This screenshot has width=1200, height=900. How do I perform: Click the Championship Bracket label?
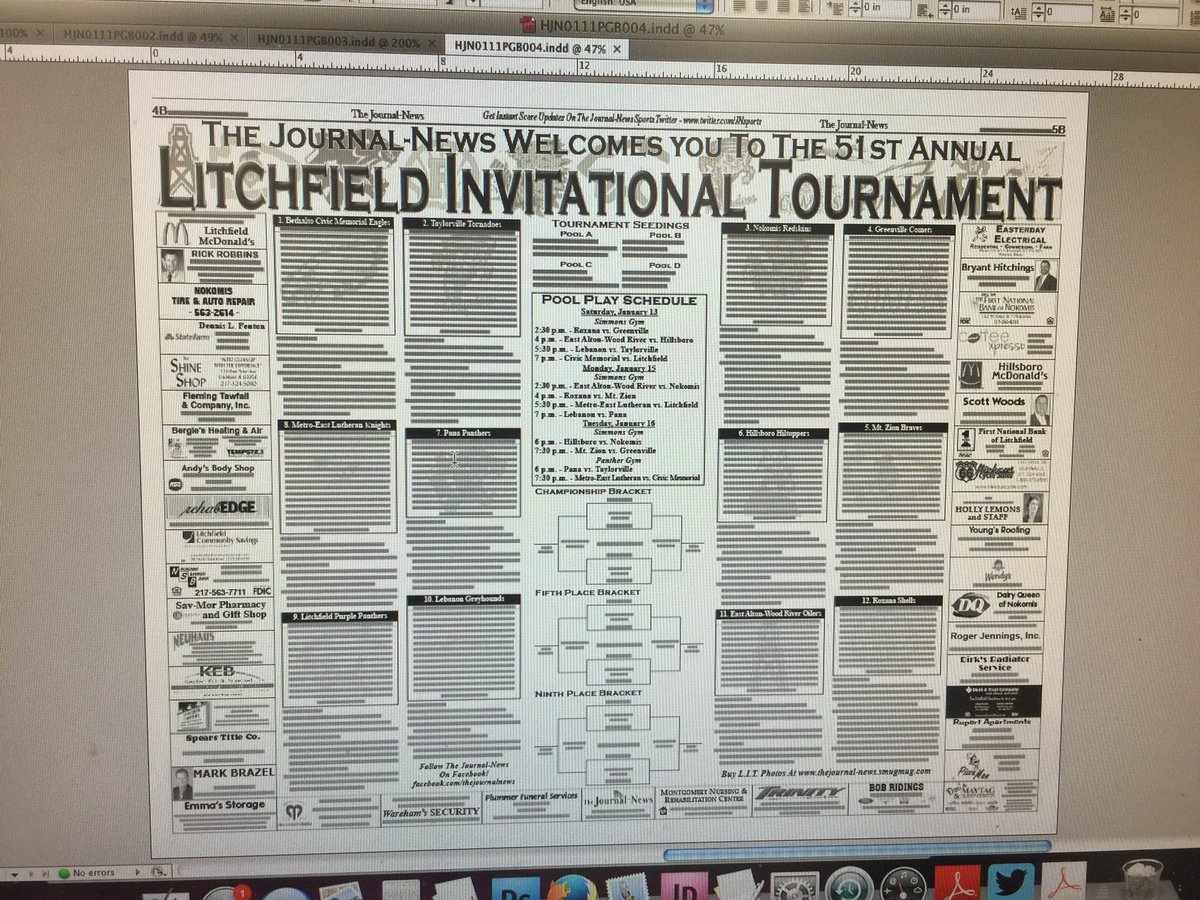click(x=593, y=491)
